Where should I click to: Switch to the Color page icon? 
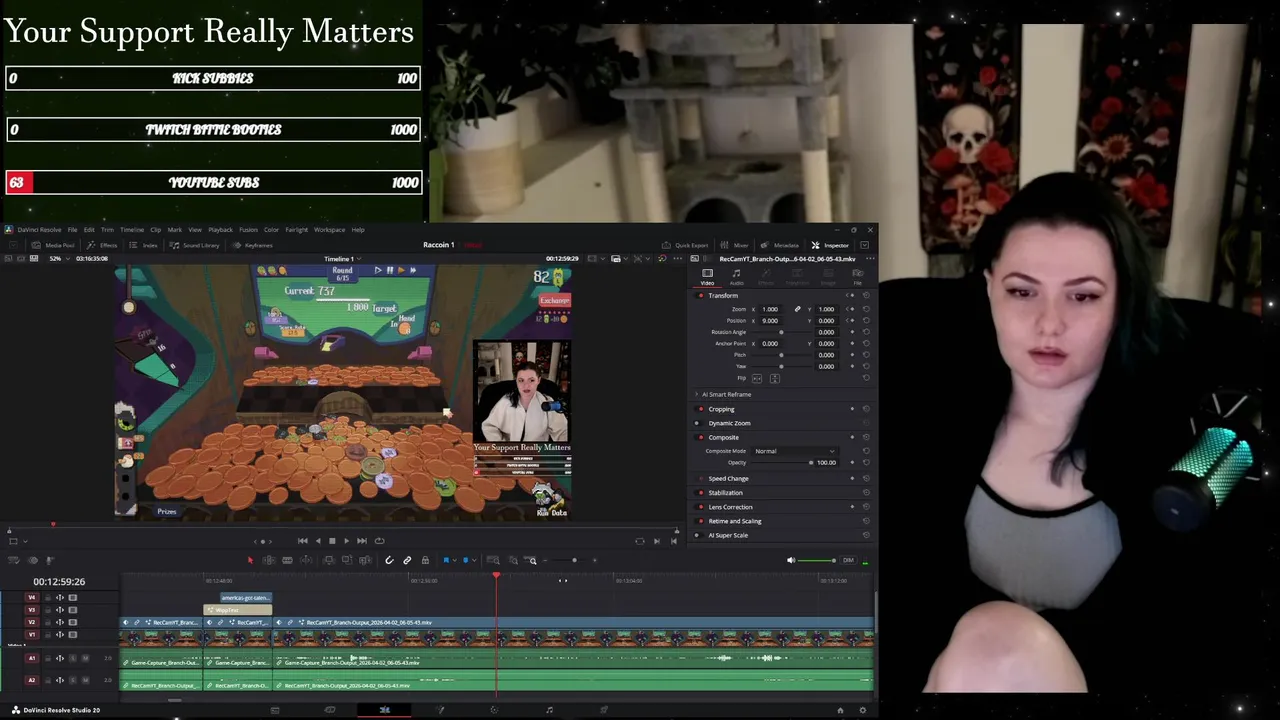494,710
